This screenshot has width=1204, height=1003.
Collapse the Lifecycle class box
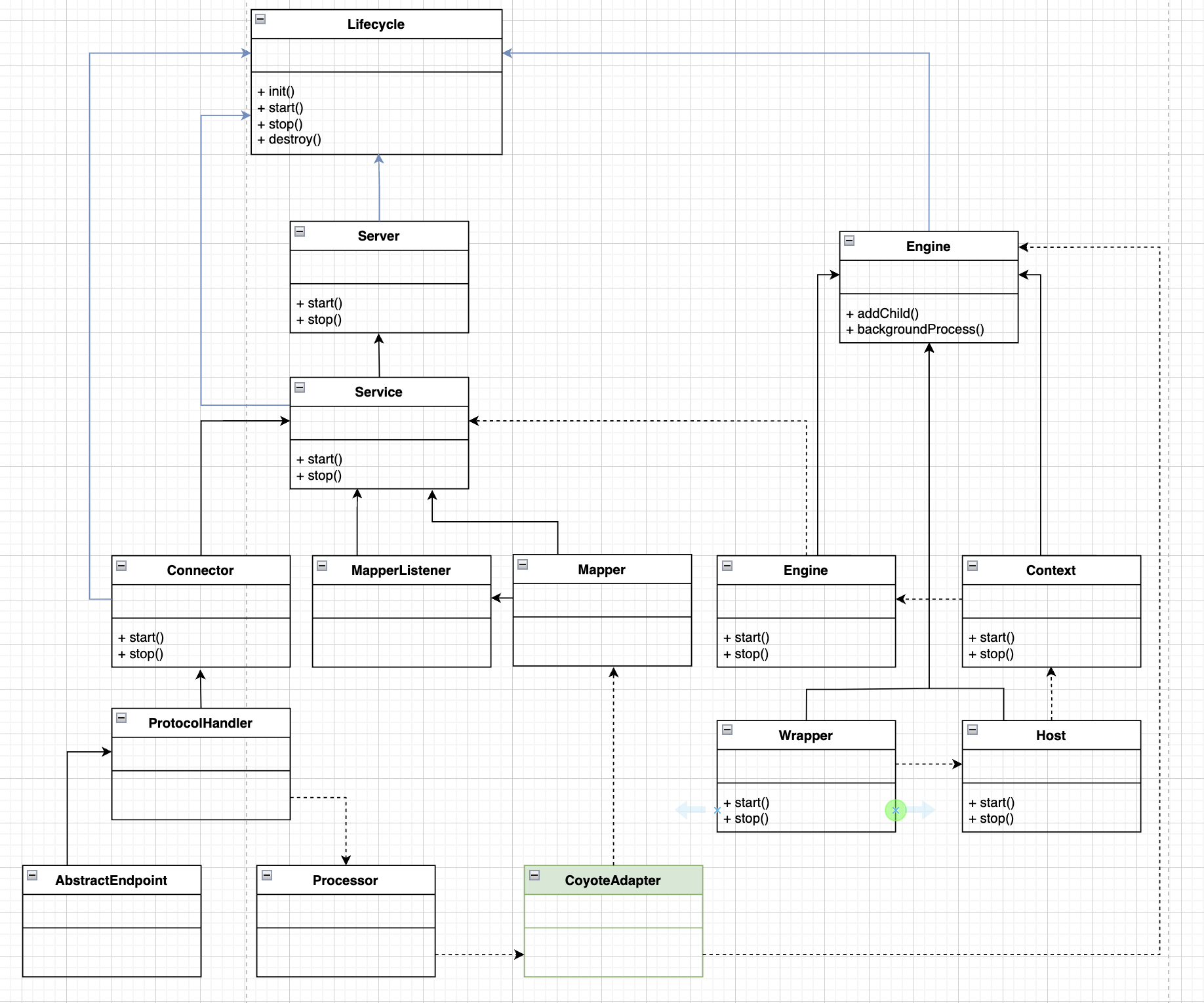click(260, 19)
